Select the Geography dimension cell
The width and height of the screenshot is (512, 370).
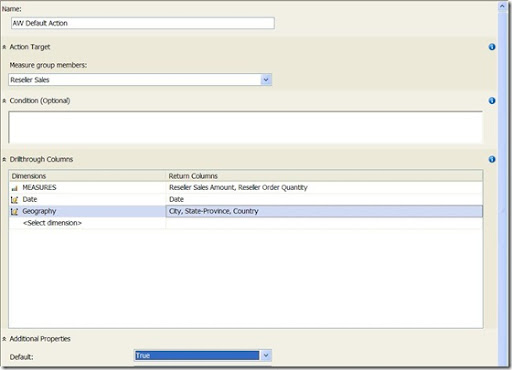click(x=87, y=211)
